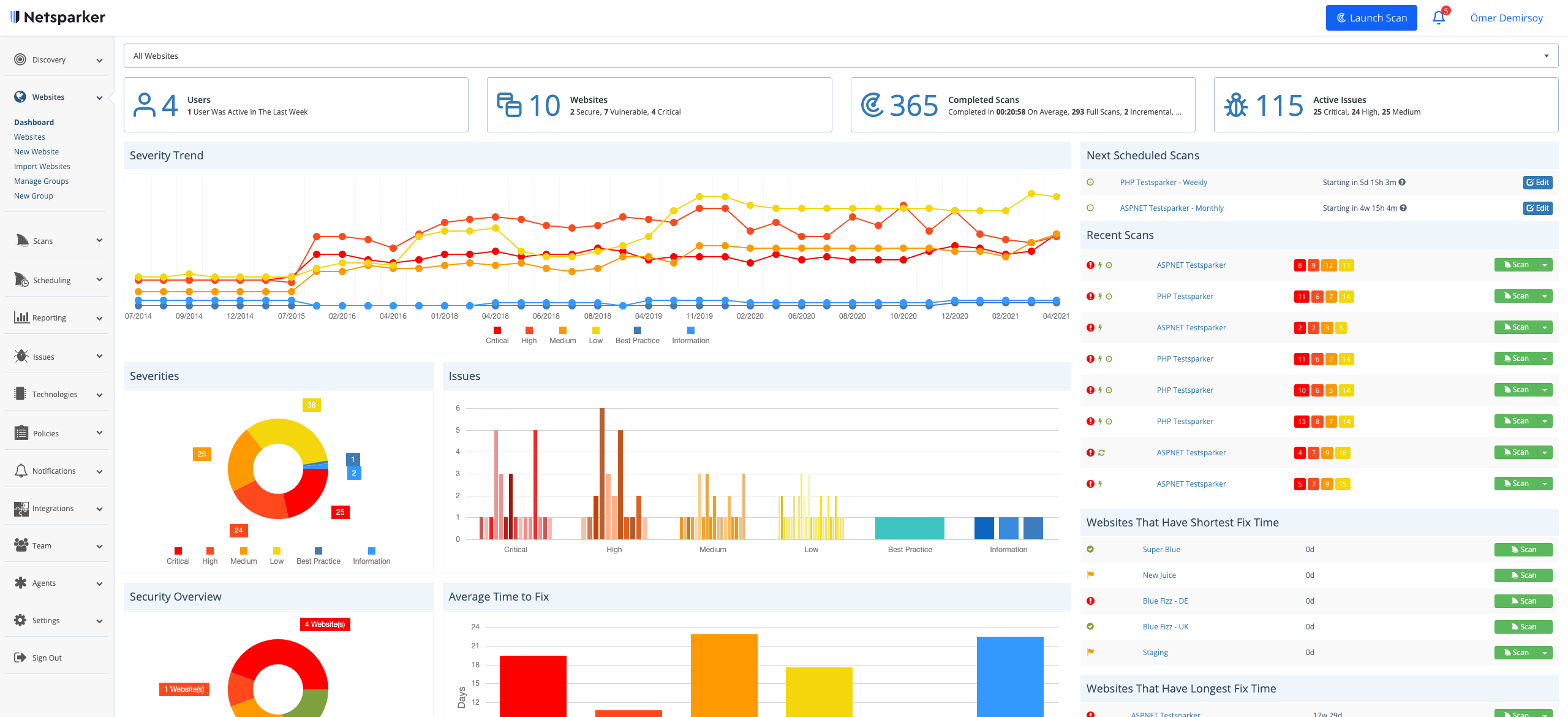Click the Integrations puzzle icon in sidebar
Viewport: 1568px width, 717px height.
[21, 508]
